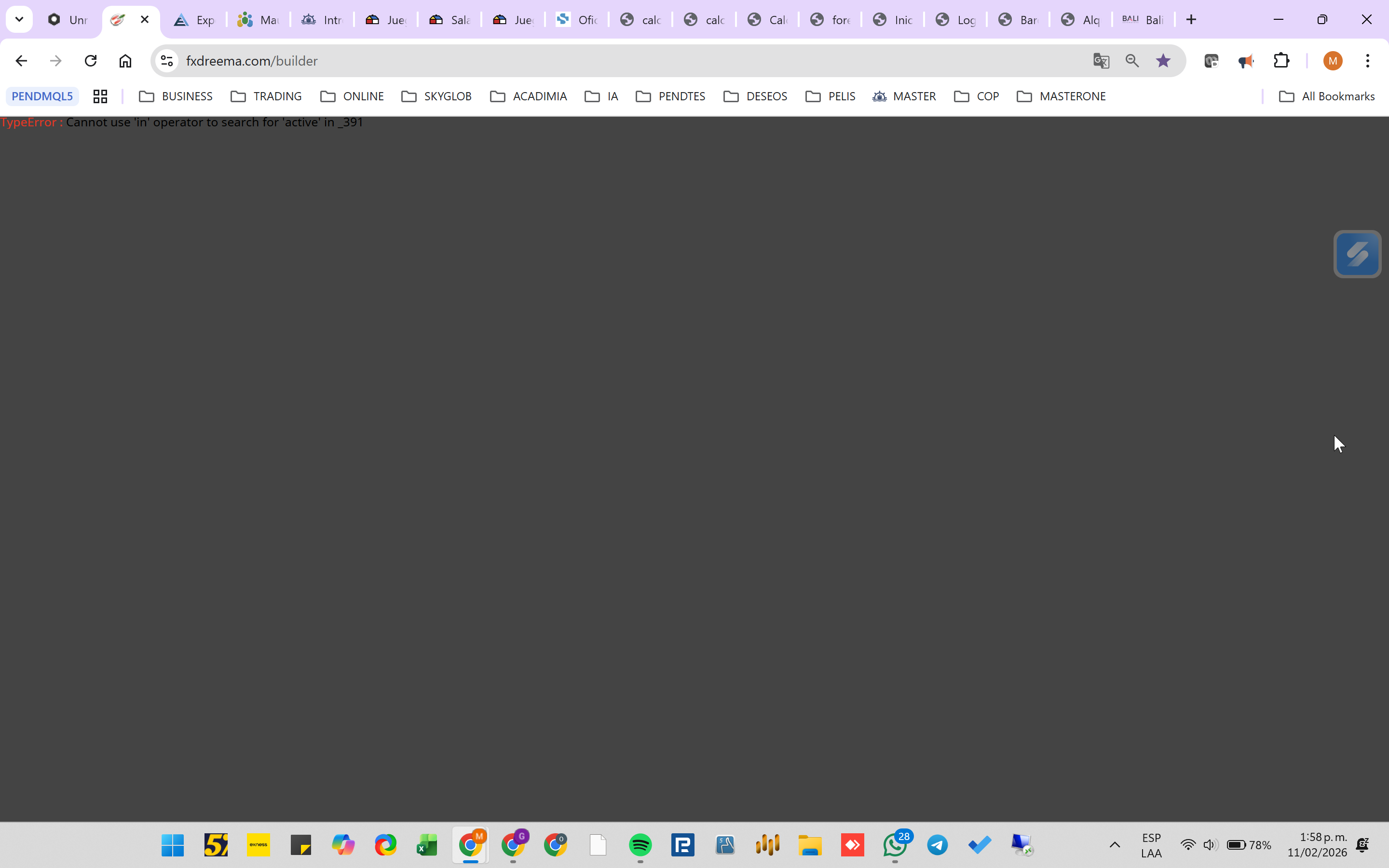Image resolution: width=1389 pixels, height=868 pixels.
Task: Open the megaphone extension icon
Action: [x=1245, y=61]
